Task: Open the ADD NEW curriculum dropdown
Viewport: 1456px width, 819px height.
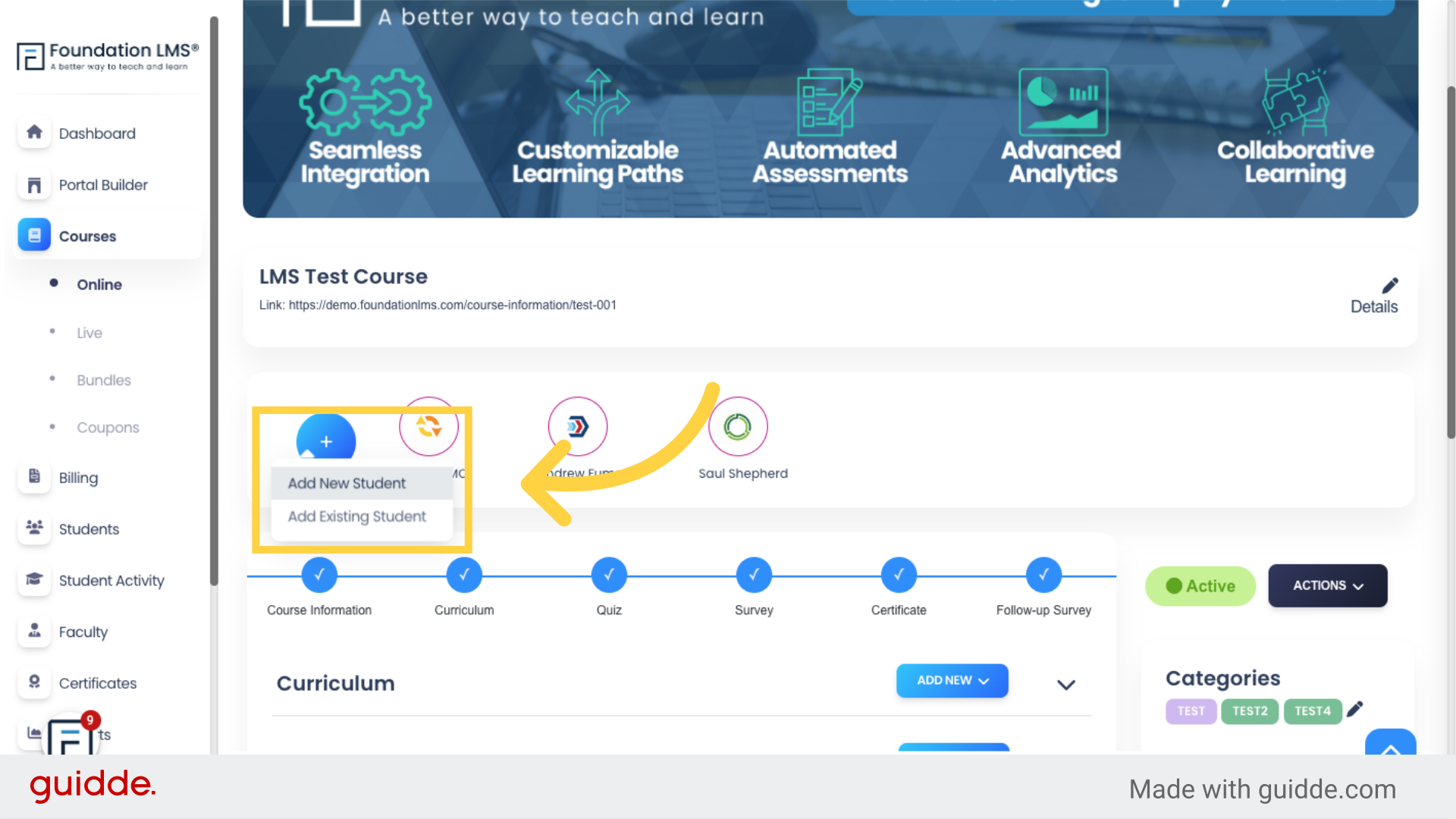Action: click(x=952, y=680)
